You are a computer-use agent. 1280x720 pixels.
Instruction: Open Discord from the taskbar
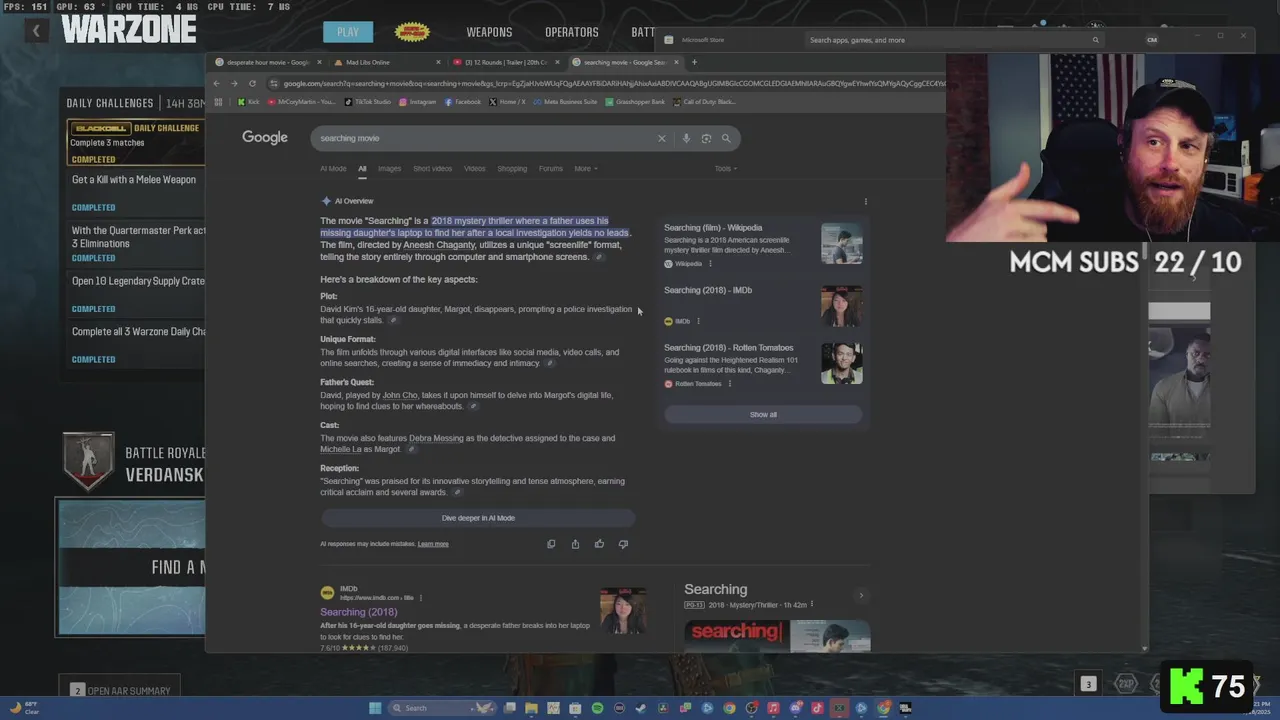[x=795, y=708]
